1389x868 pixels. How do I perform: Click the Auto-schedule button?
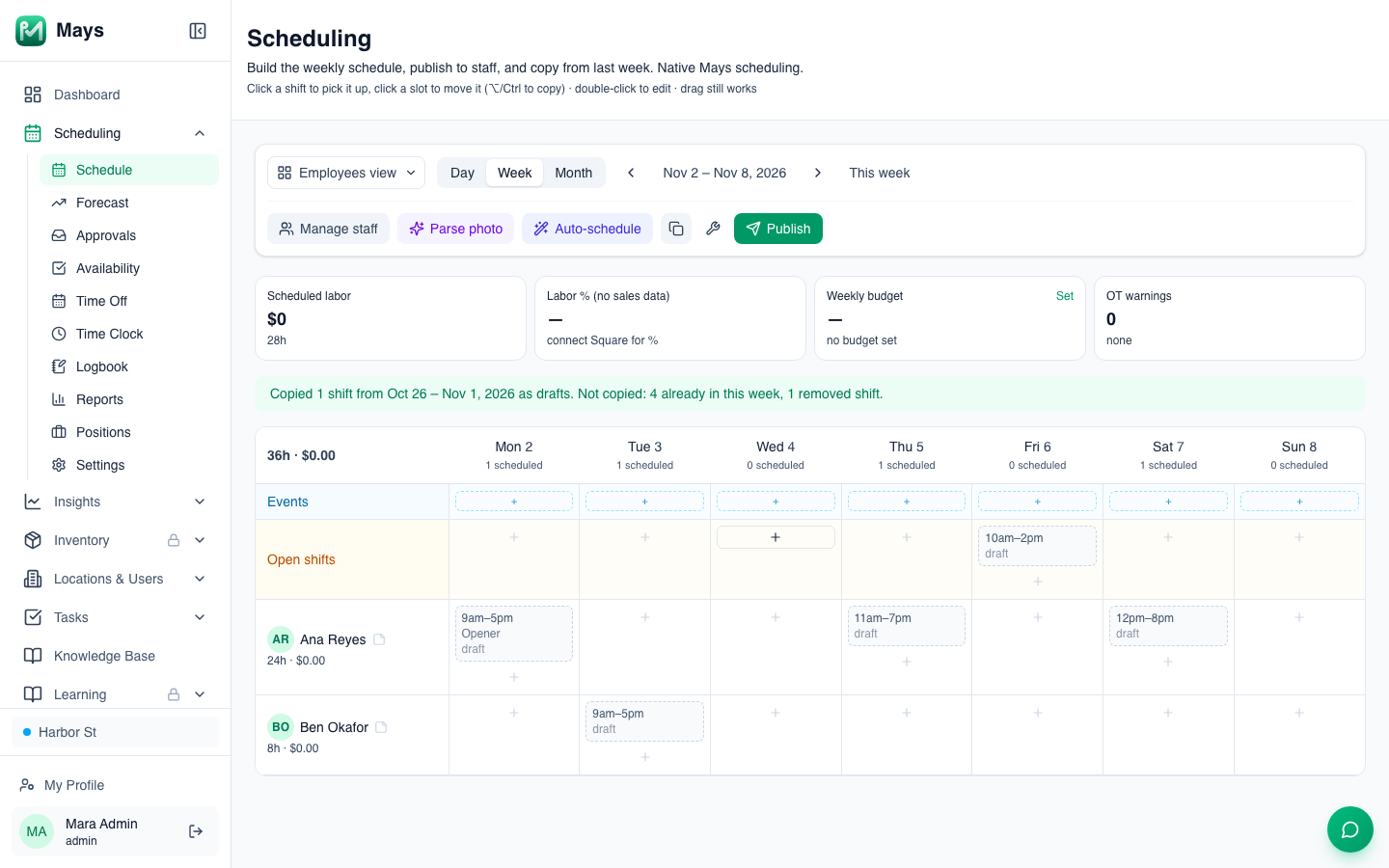(587, 229)
